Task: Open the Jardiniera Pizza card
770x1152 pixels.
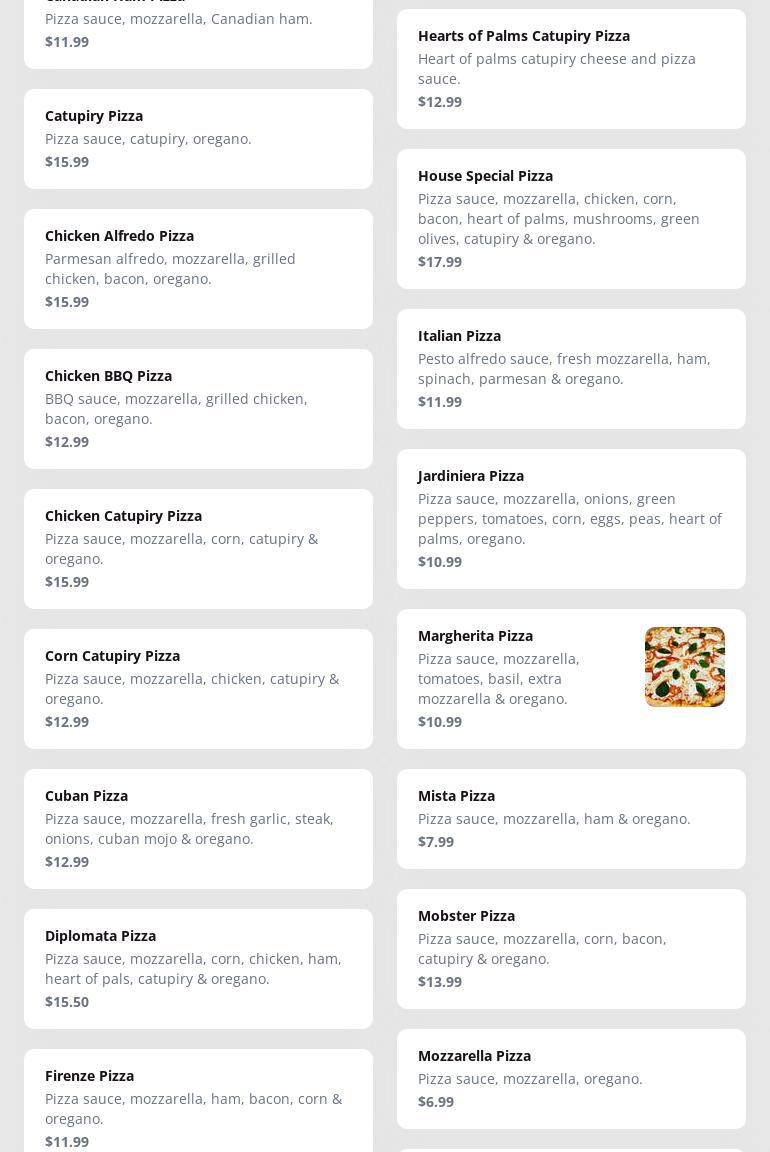Action: [571, 519]
